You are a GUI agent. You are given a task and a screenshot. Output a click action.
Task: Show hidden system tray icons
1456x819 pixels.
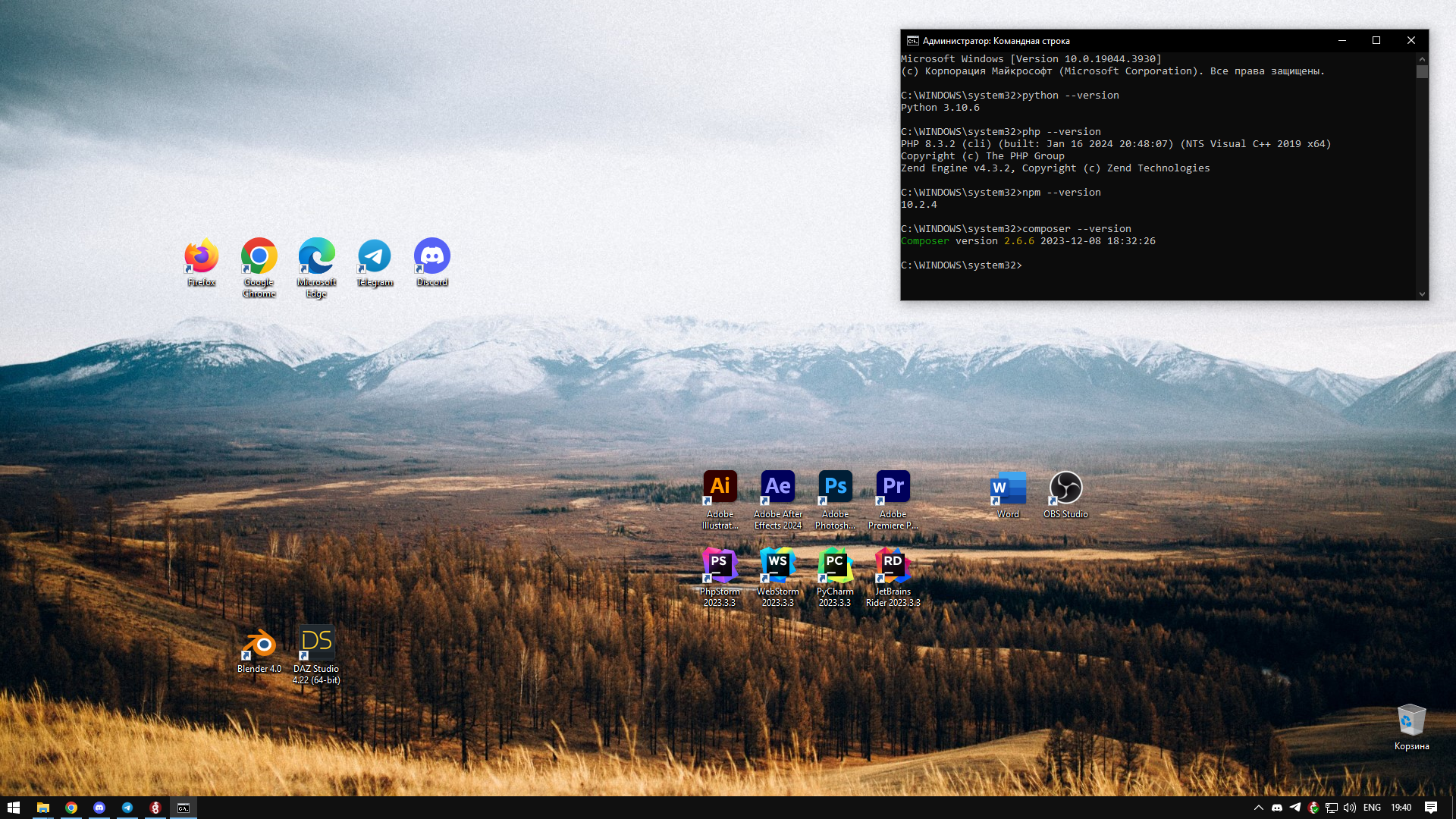click(1259, 808)
